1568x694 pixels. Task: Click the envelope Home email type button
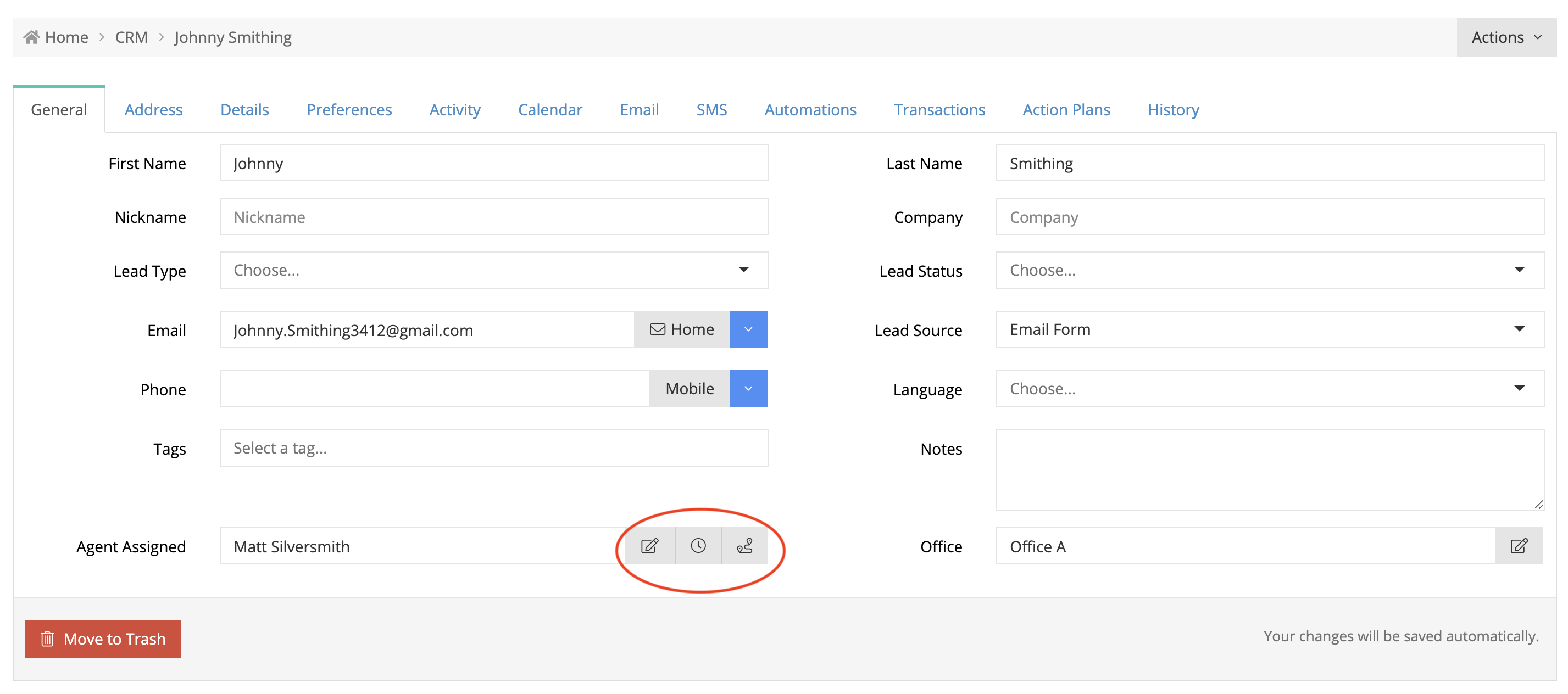[x=681, y=329]
